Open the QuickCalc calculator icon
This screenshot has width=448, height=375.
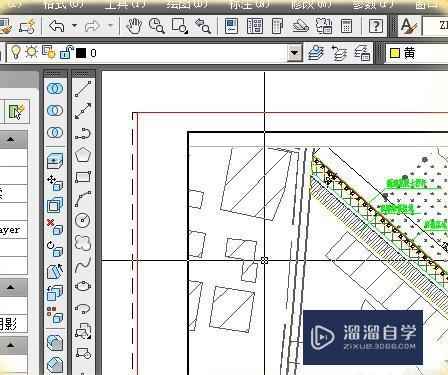point(346,26)
